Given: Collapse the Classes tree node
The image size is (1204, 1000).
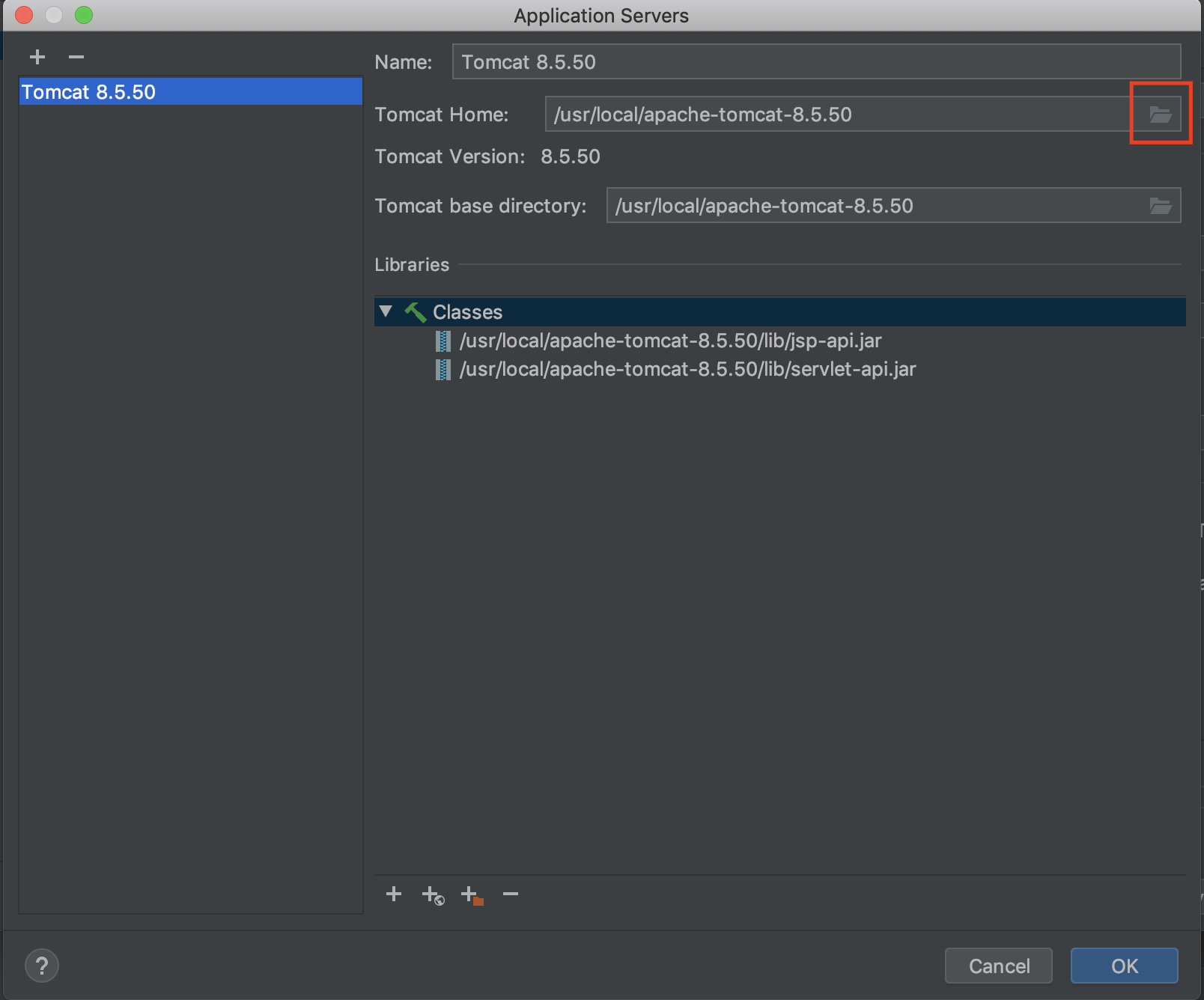Looking at the screenshot, I should click(386, 311).
